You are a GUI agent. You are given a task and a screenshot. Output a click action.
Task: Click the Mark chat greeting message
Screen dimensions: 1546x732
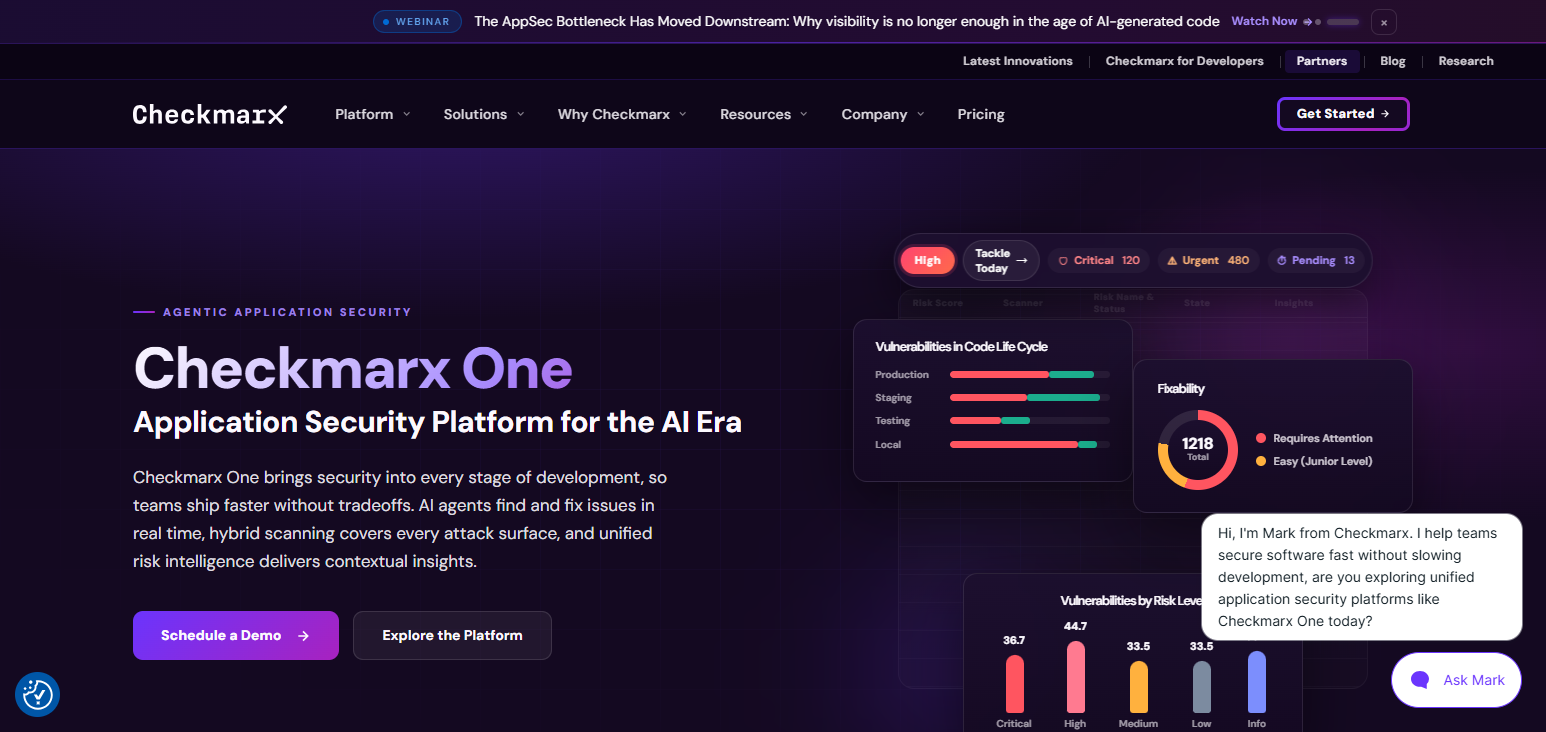(1362, 577)
